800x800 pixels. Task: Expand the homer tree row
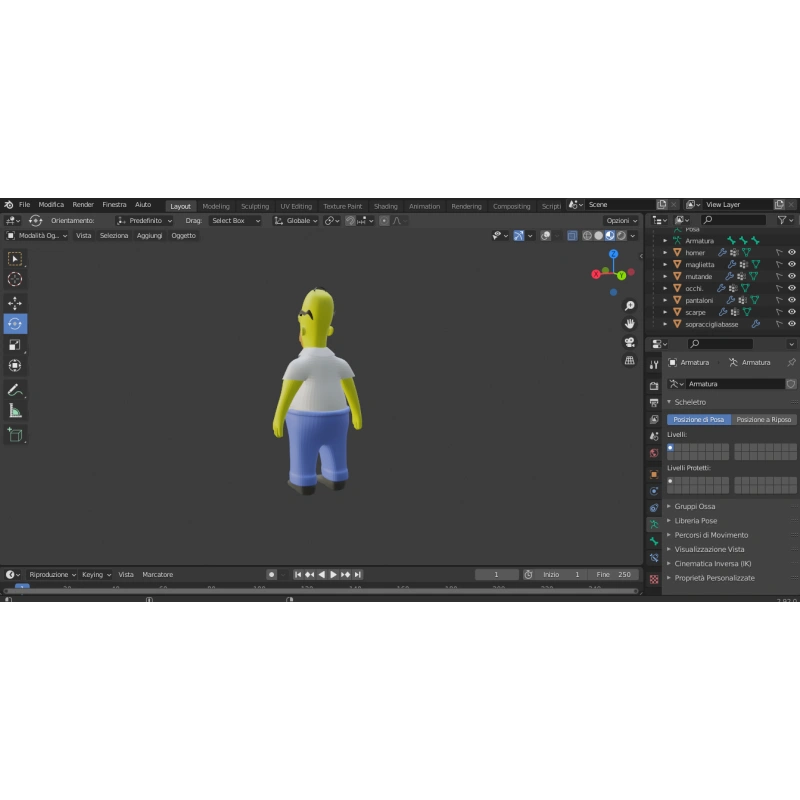point(665,253)
